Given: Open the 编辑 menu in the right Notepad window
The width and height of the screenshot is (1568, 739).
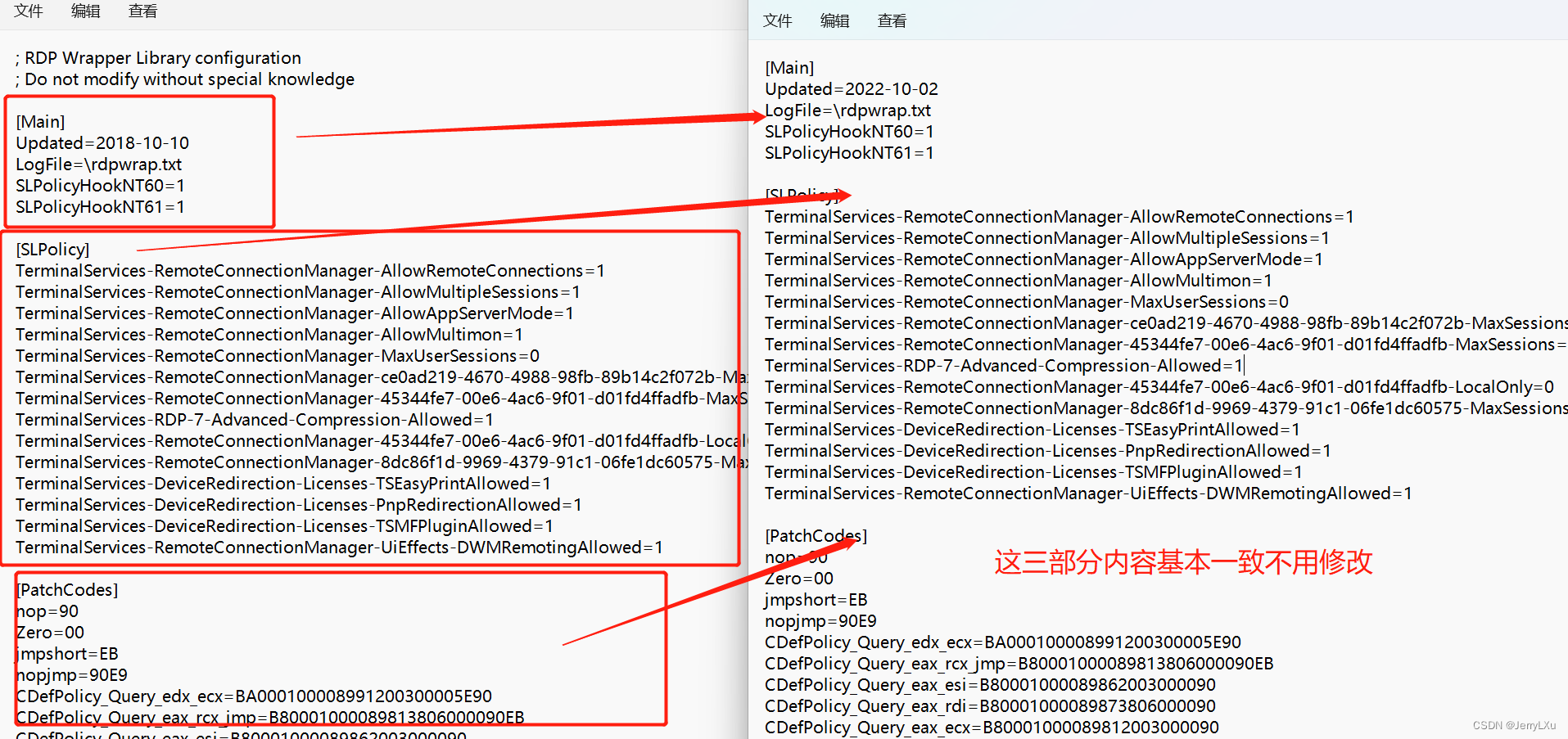Looking at the screenshot, I should [x=835, y=20].
